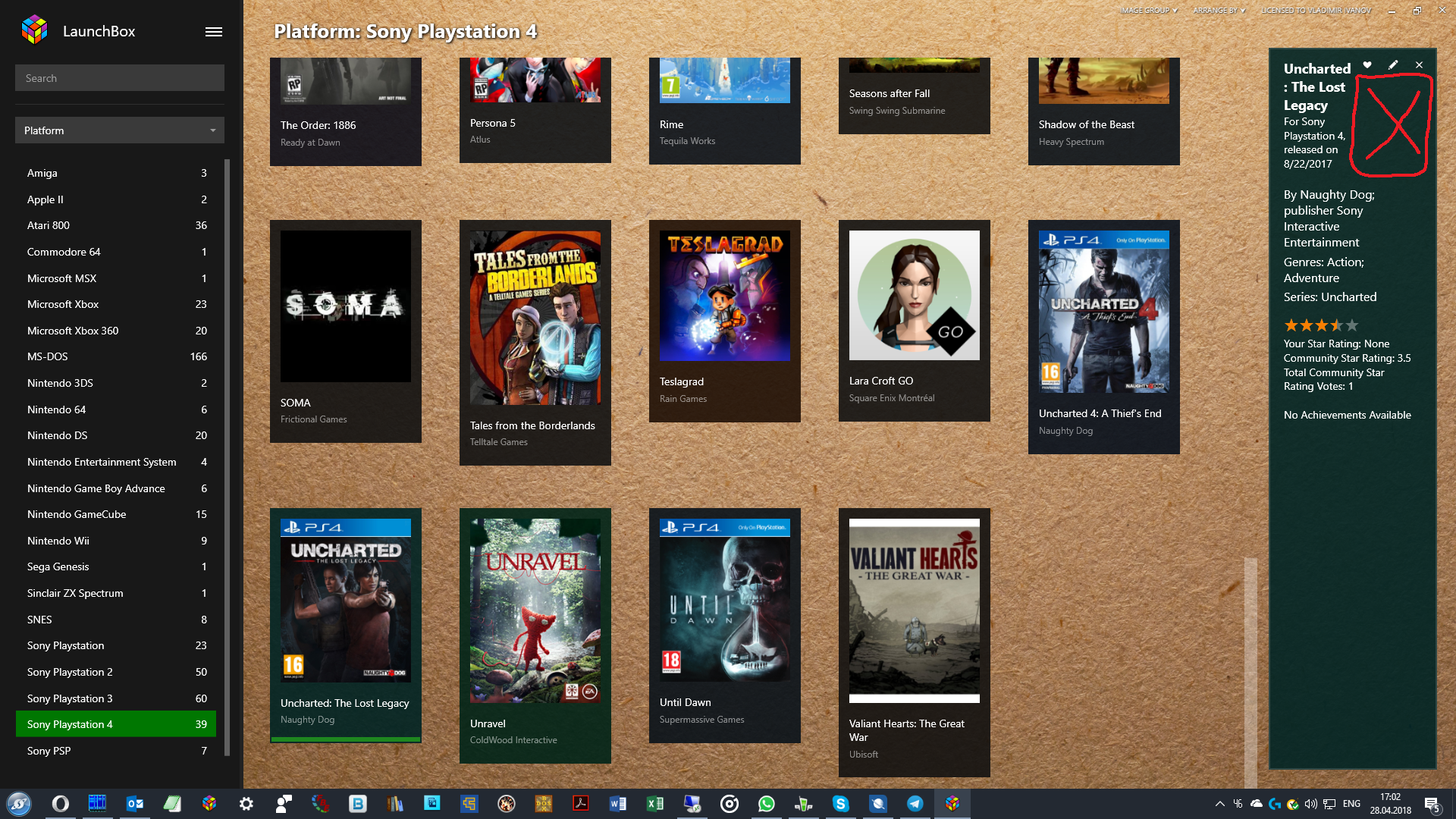Select Uncharted: The Lost Legacy cover
1456x819 pixels.
tap(346, 601)
